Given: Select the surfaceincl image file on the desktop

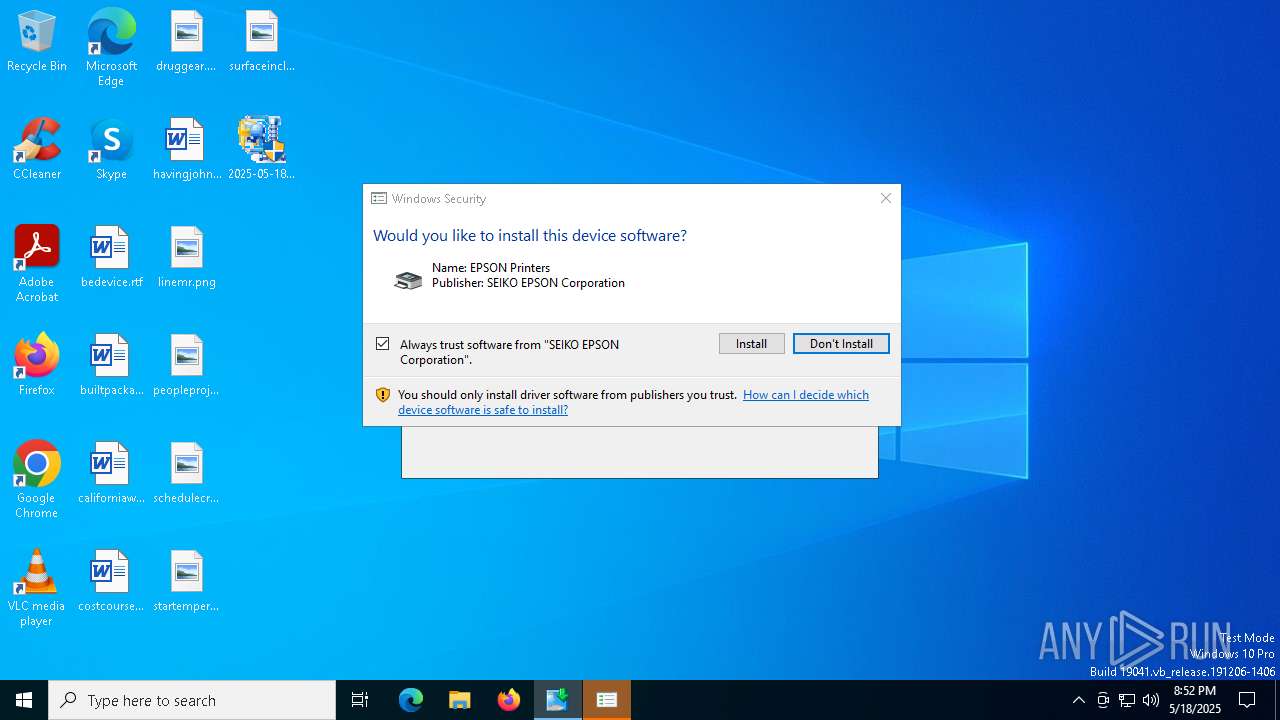Looking at the screenshot, I should 261,42.
